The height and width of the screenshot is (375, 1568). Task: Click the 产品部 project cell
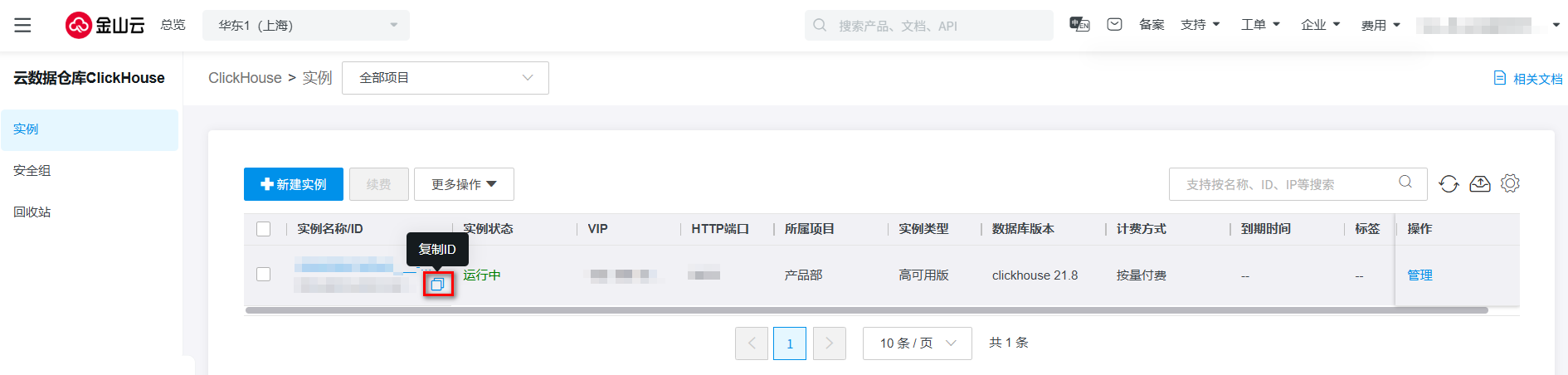pos(803,275)
